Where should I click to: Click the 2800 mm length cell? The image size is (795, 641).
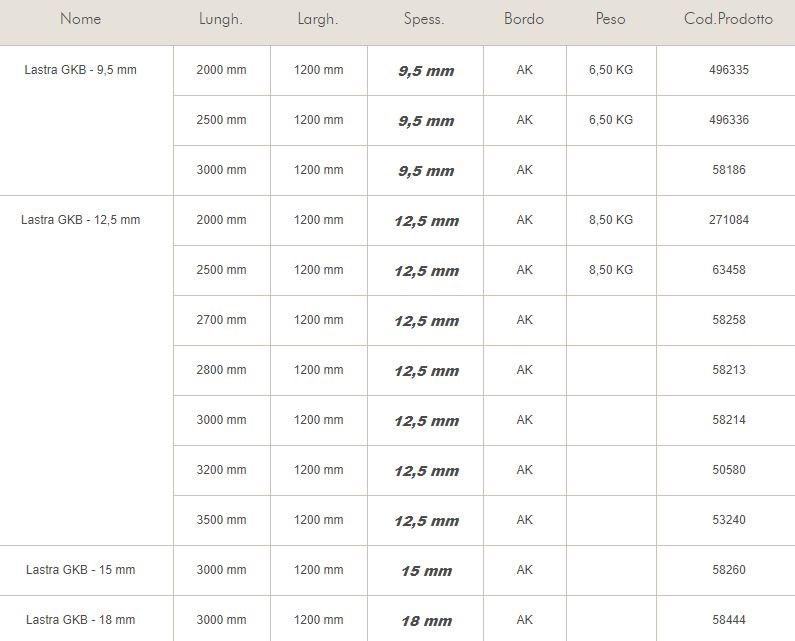pos(221,370)
